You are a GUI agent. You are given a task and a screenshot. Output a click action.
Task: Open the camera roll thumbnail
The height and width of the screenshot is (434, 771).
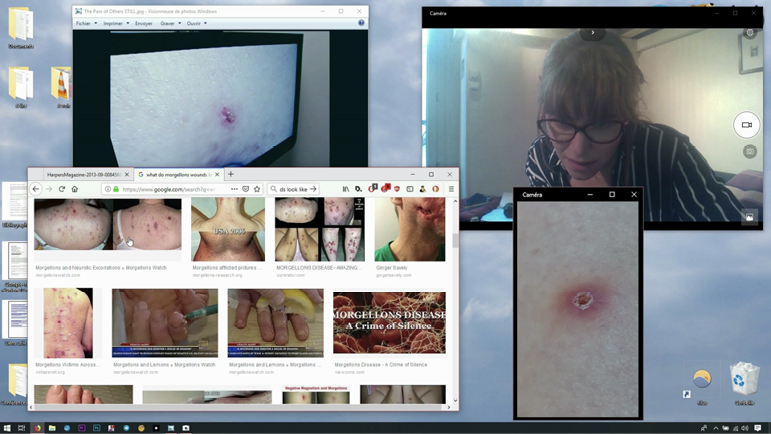point(749,216)
